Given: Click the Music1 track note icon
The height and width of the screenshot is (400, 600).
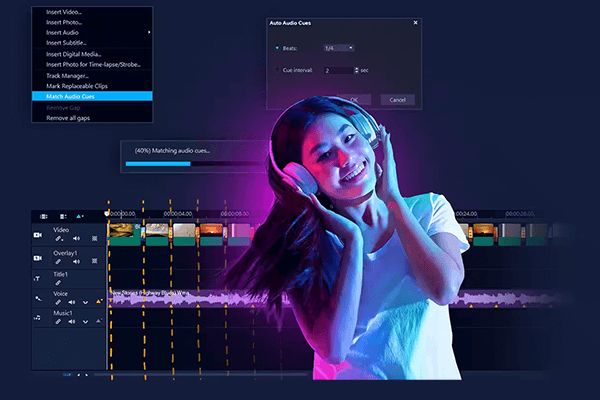Looking at the screenshot, I should (x=37, y=318).
